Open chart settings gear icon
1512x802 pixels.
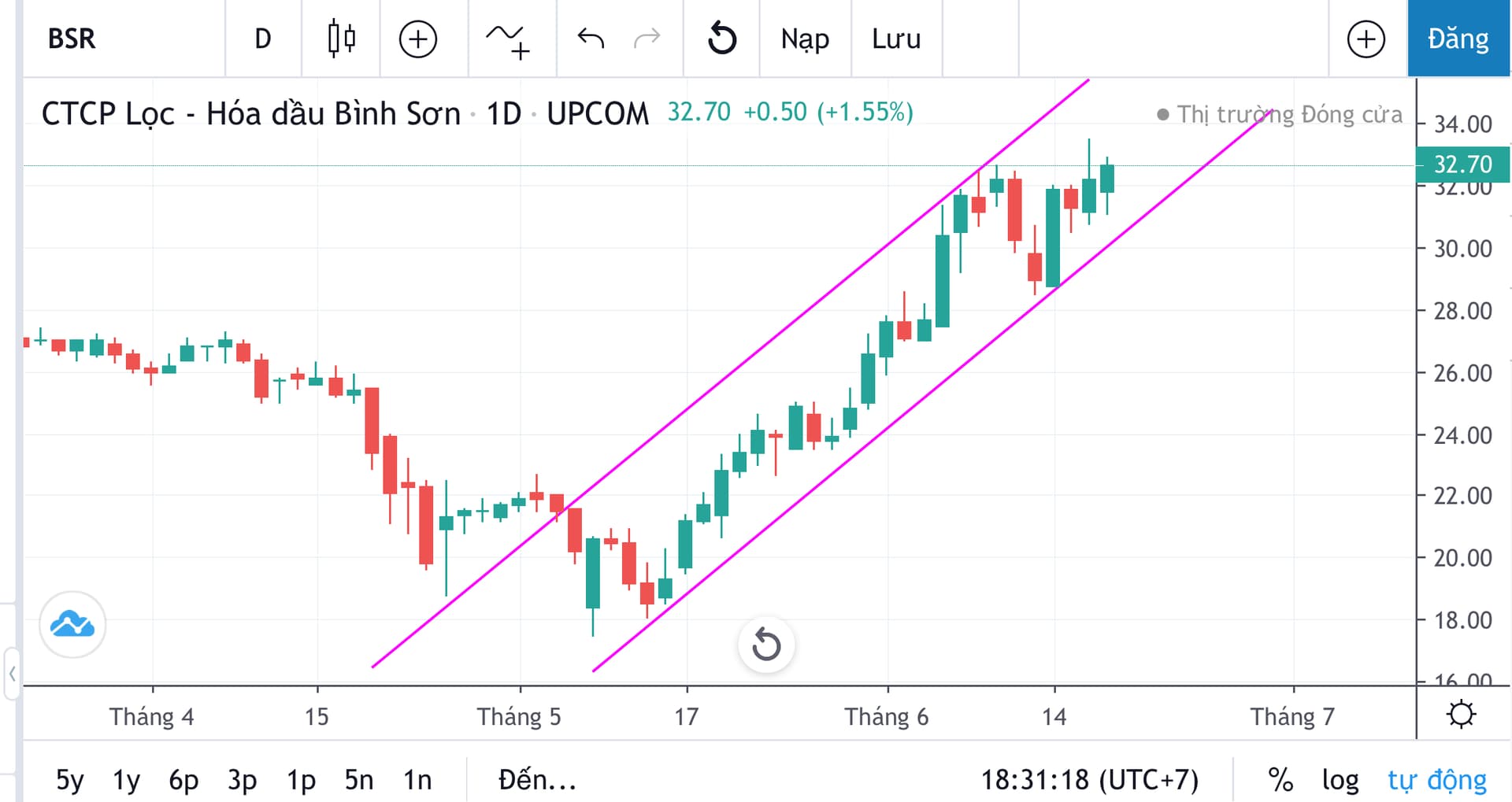click(x=1461, y=715)
